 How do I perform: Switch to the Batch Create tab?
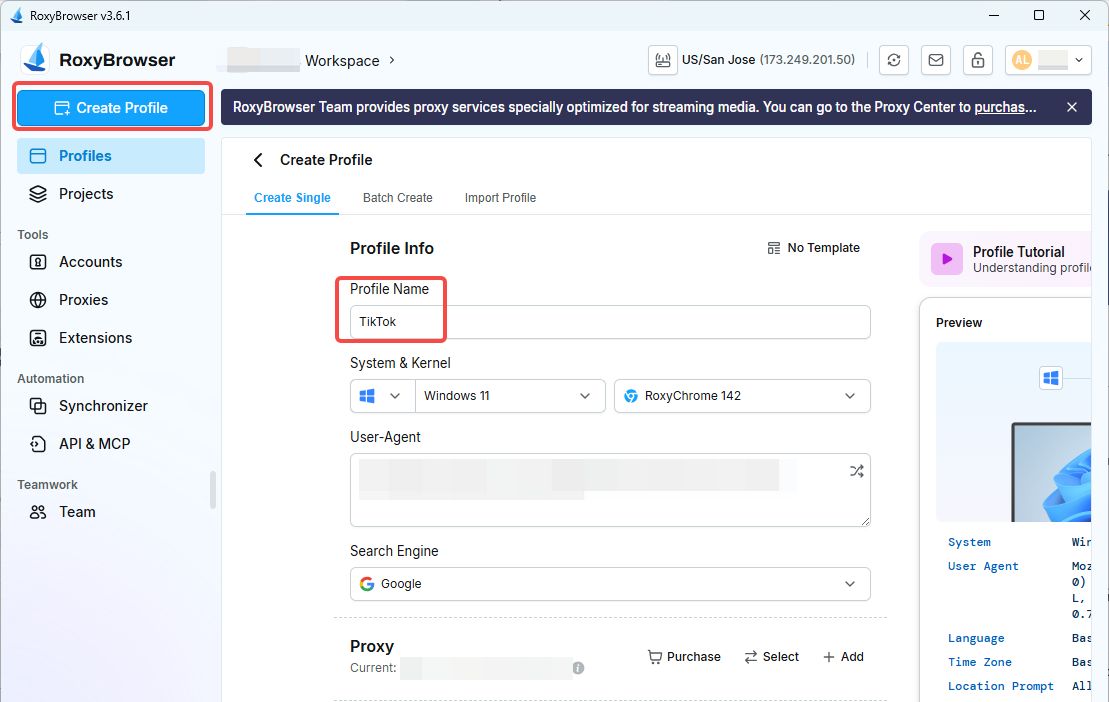(397, 197)
